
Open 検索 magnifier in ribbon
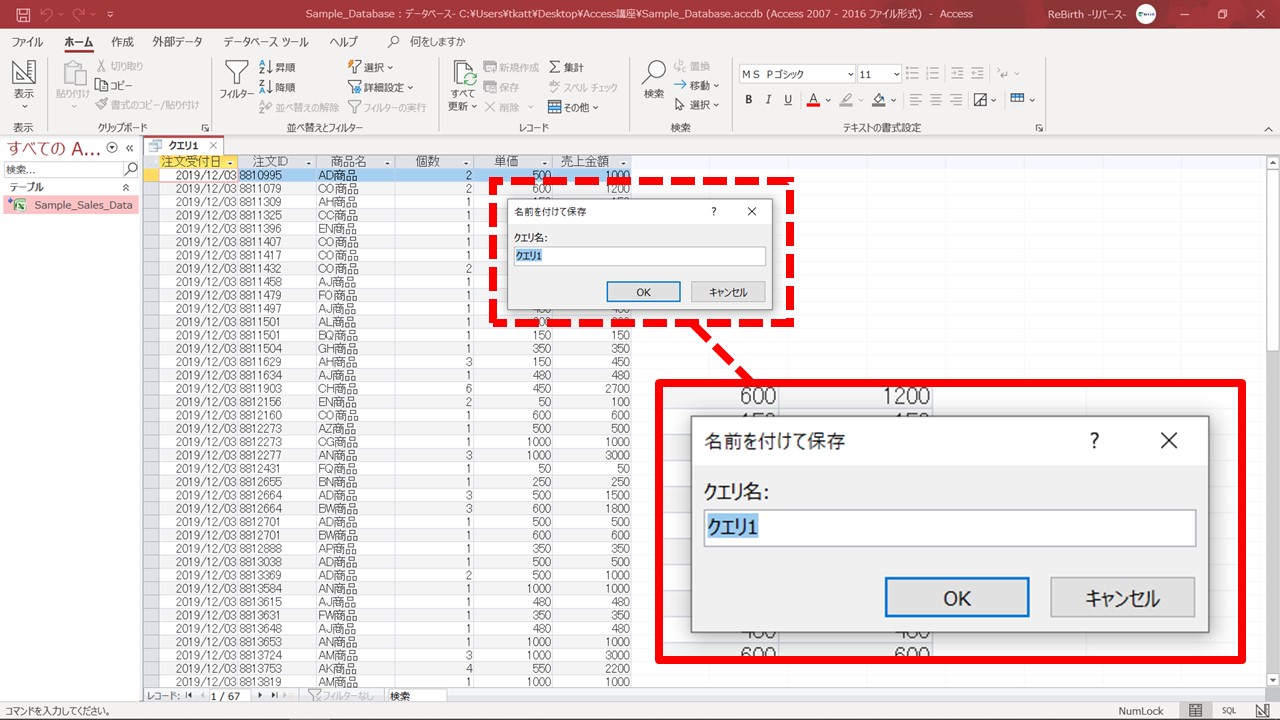pyautogui.click(x=653, y=76)
